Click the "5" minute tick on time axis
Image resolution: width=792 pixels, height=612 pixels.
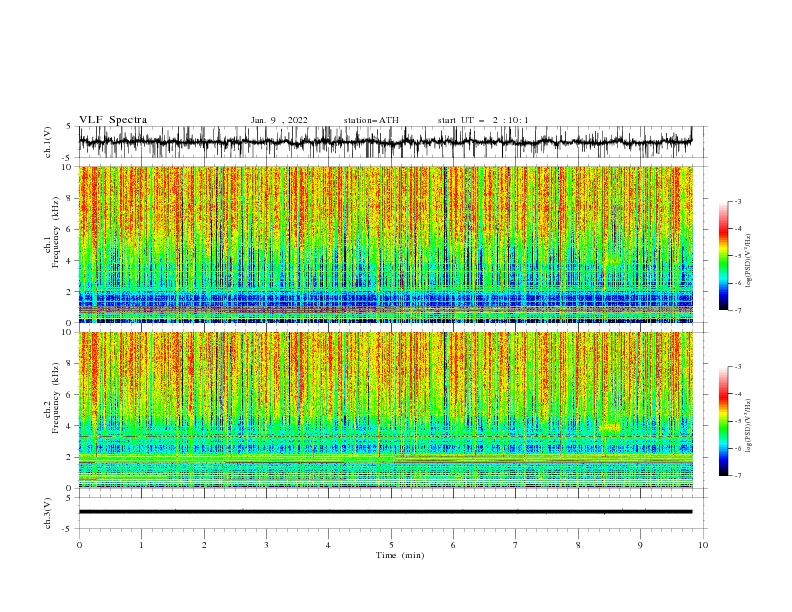coord(391,545)
